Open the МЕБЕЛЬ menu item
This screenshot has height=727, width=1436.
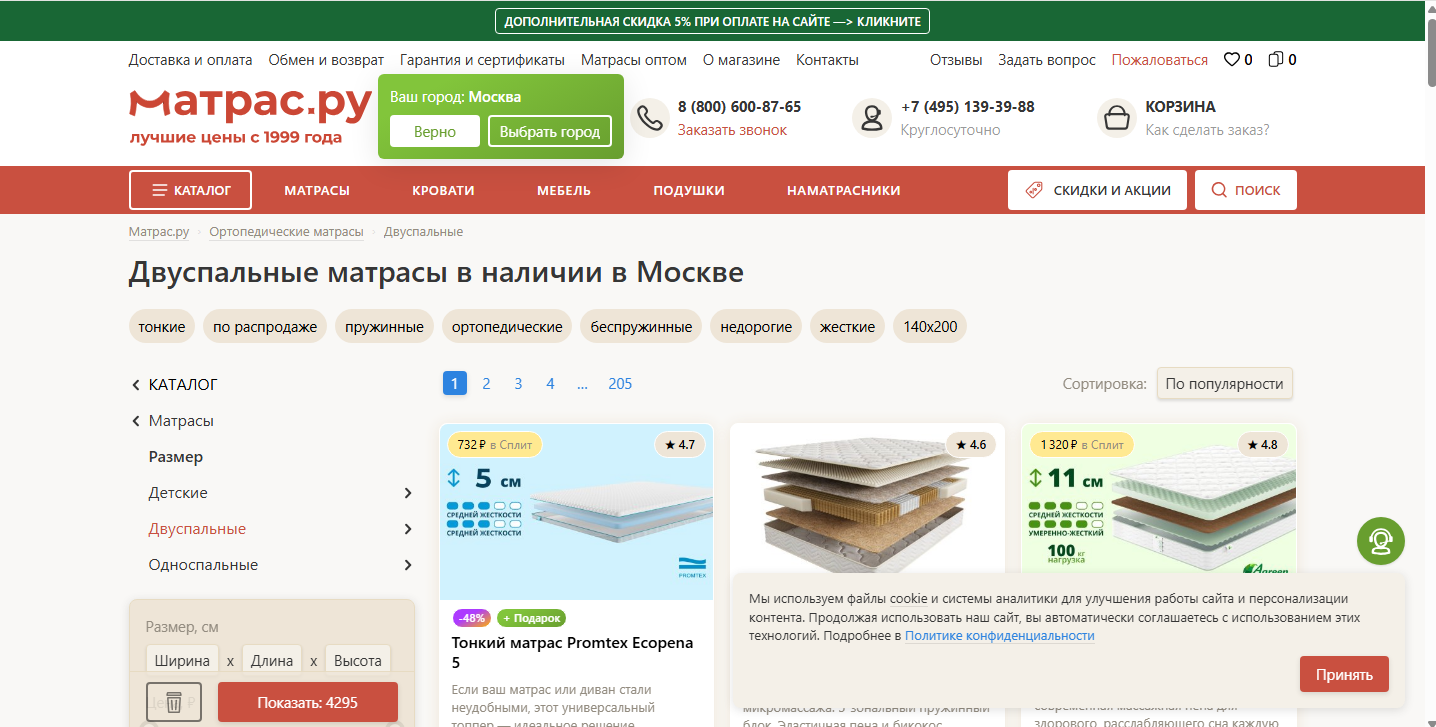pyautogui.click(x=564, y=190)
